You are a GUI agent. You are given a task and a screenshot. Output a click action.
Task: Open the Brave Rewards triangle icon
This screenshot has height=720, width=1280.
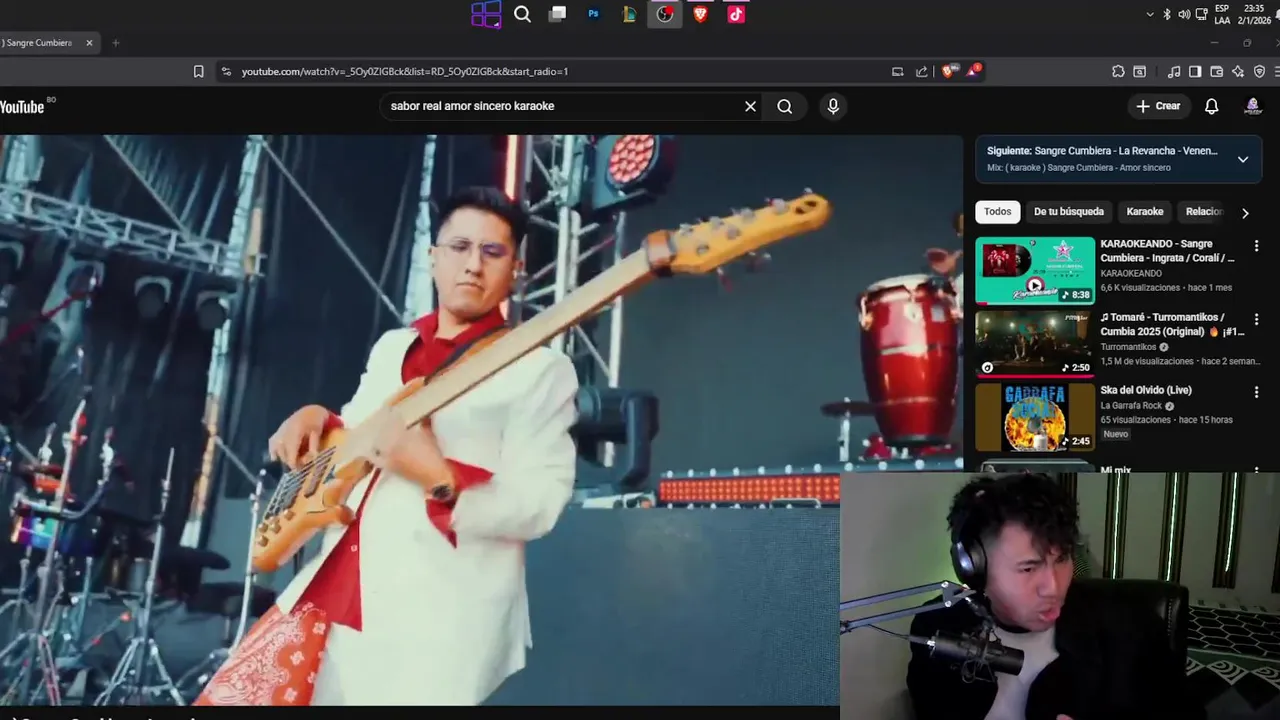point(973,71)
